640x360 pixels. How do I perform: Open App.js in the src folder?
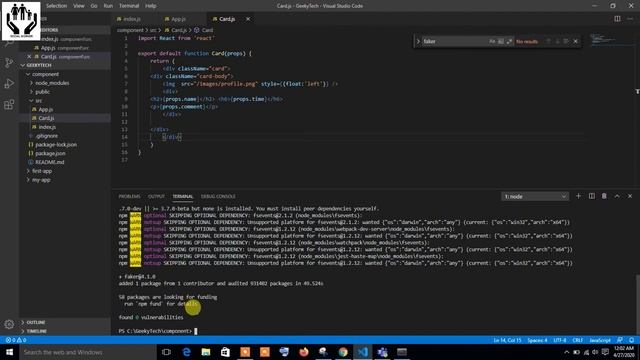(x=65, y=109)
